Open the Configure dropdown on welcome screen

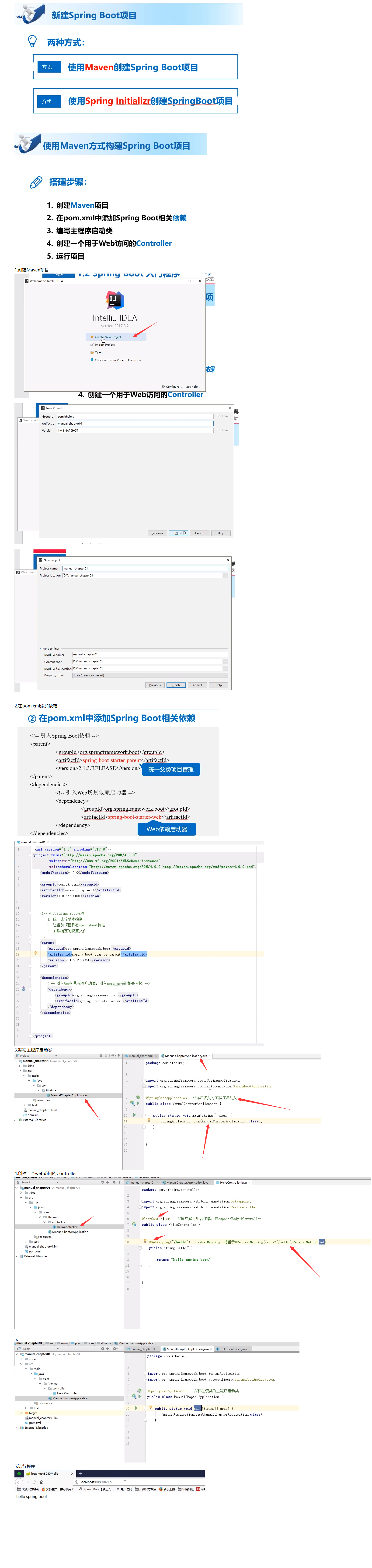pyautogui.click(x=172, y=387)
